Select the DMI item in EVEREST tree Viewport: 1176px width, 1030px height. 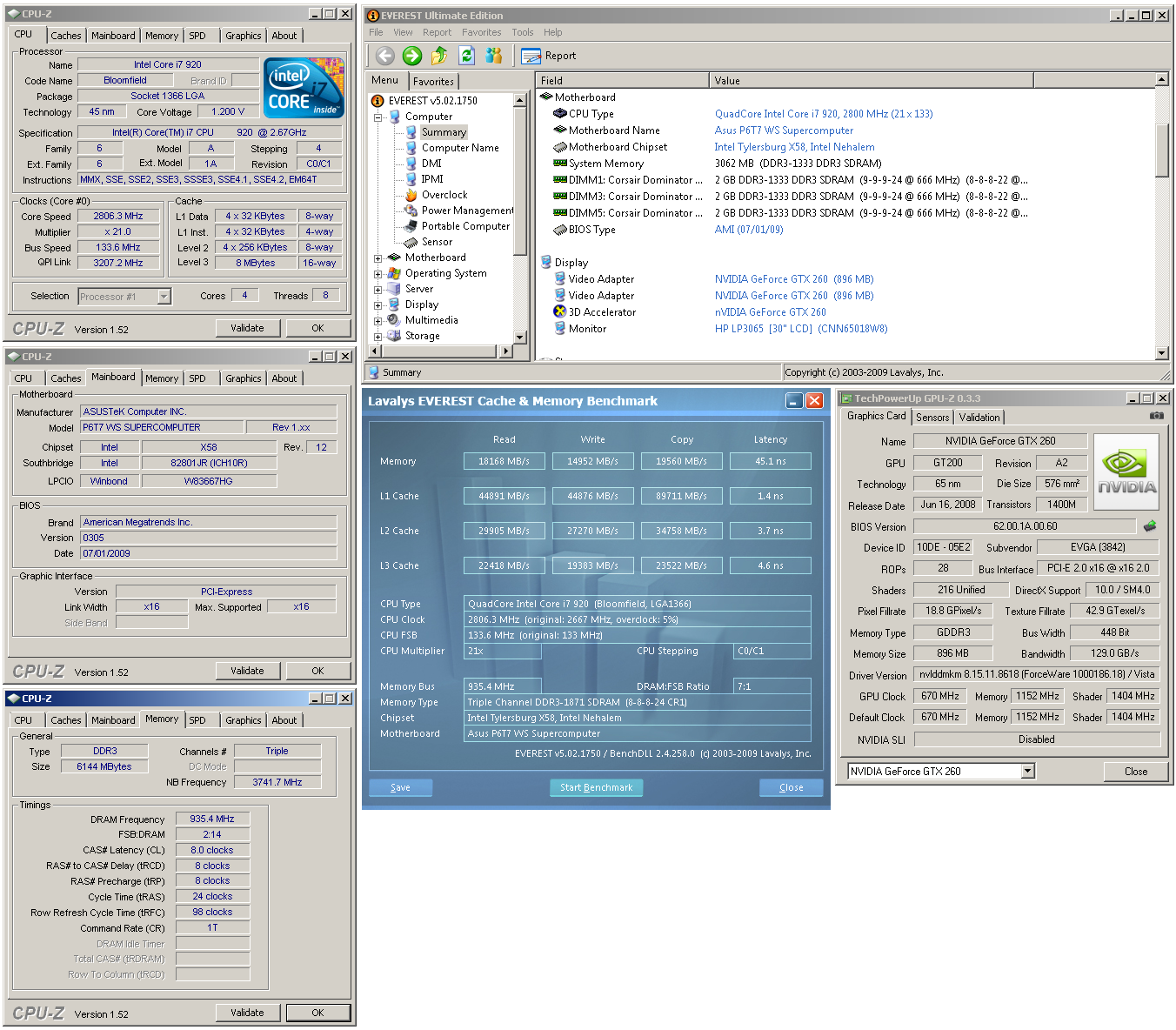click(x=431, y=164)
